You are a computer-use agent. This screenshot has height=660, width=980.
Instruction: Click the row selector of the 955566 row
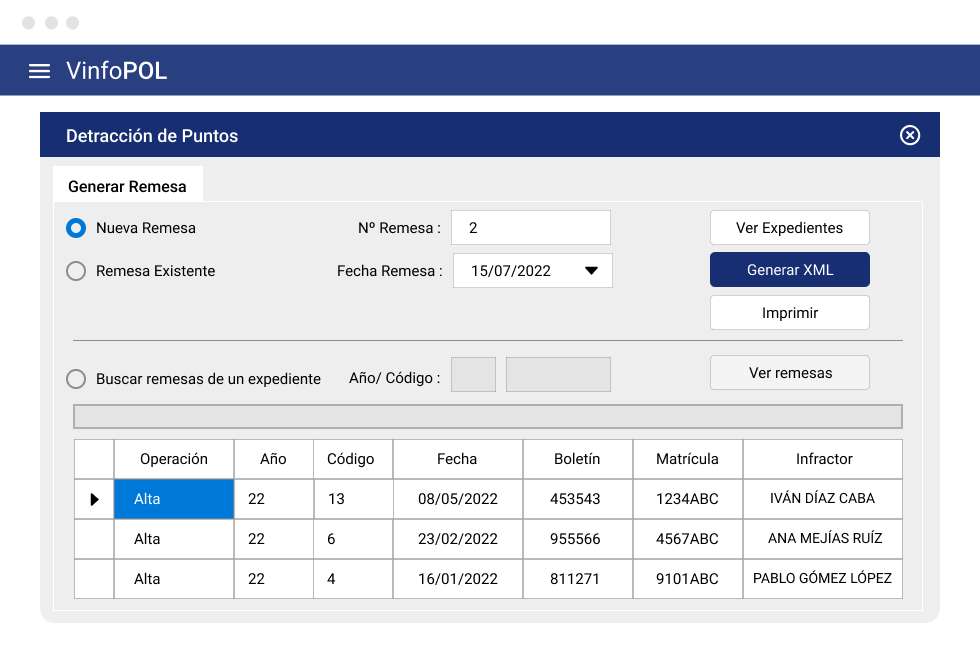point(94,539)
